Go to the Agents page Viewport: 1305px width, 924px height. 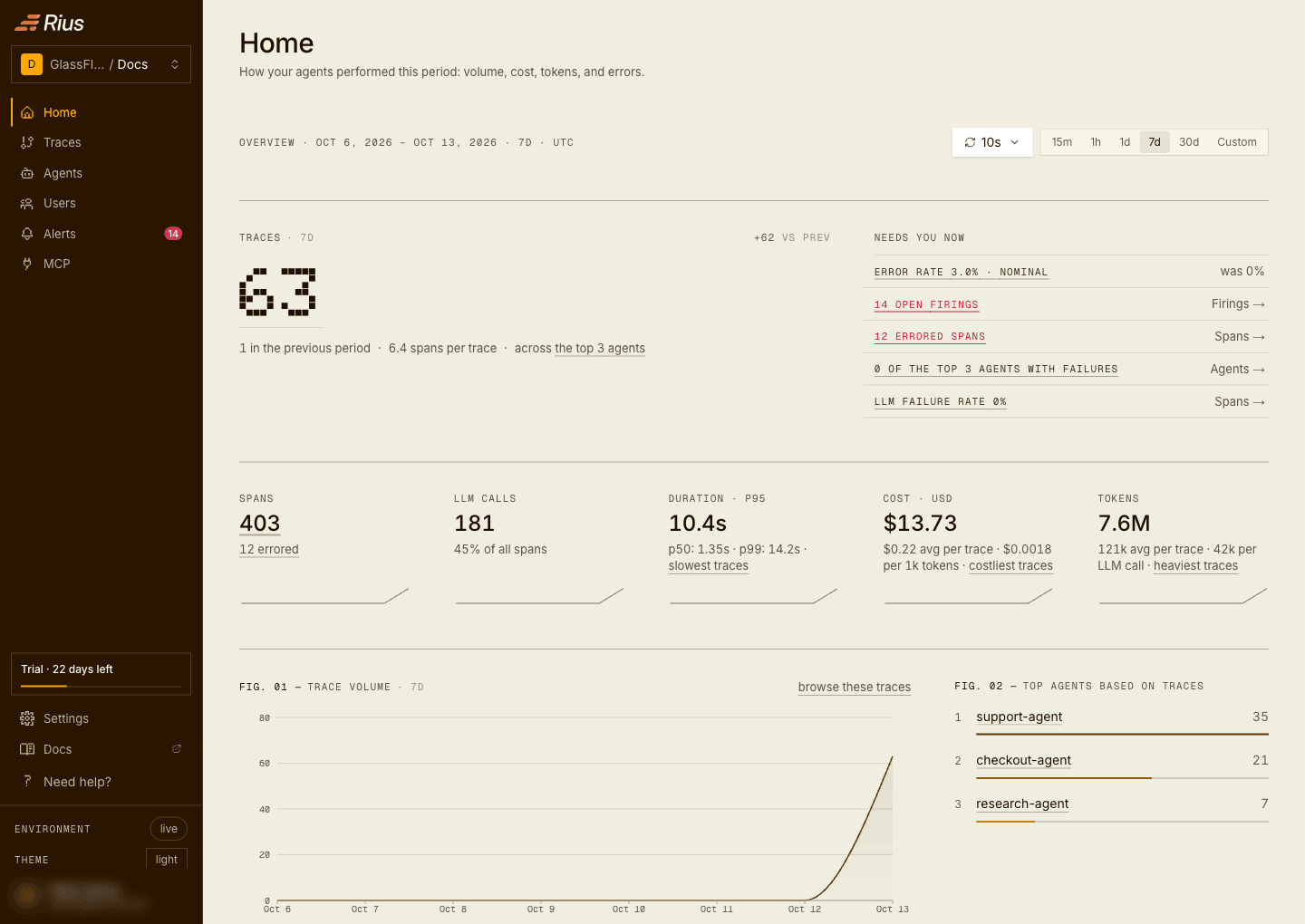coord(101,173)
